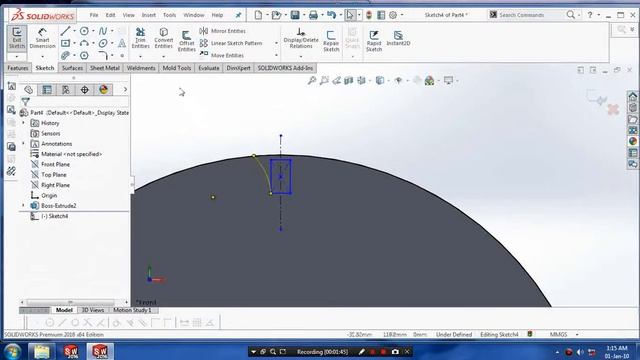The width and height of the screenshot is (640, 360).
Task: Click Mirror Entities button
Action: tap(223, 31)
